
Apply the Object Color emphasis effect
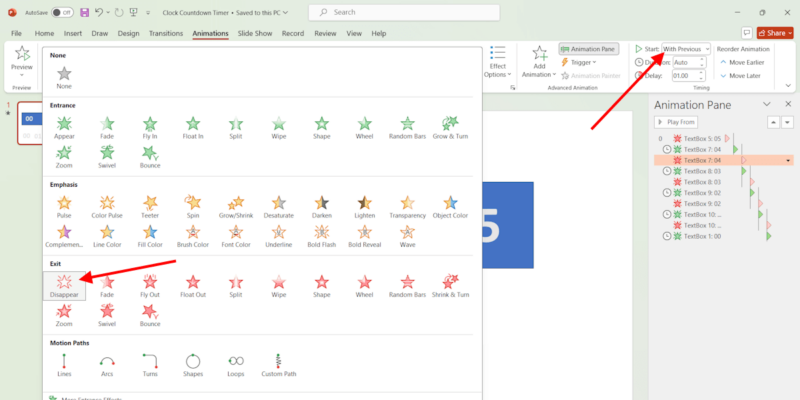click(x=450, y=207)
